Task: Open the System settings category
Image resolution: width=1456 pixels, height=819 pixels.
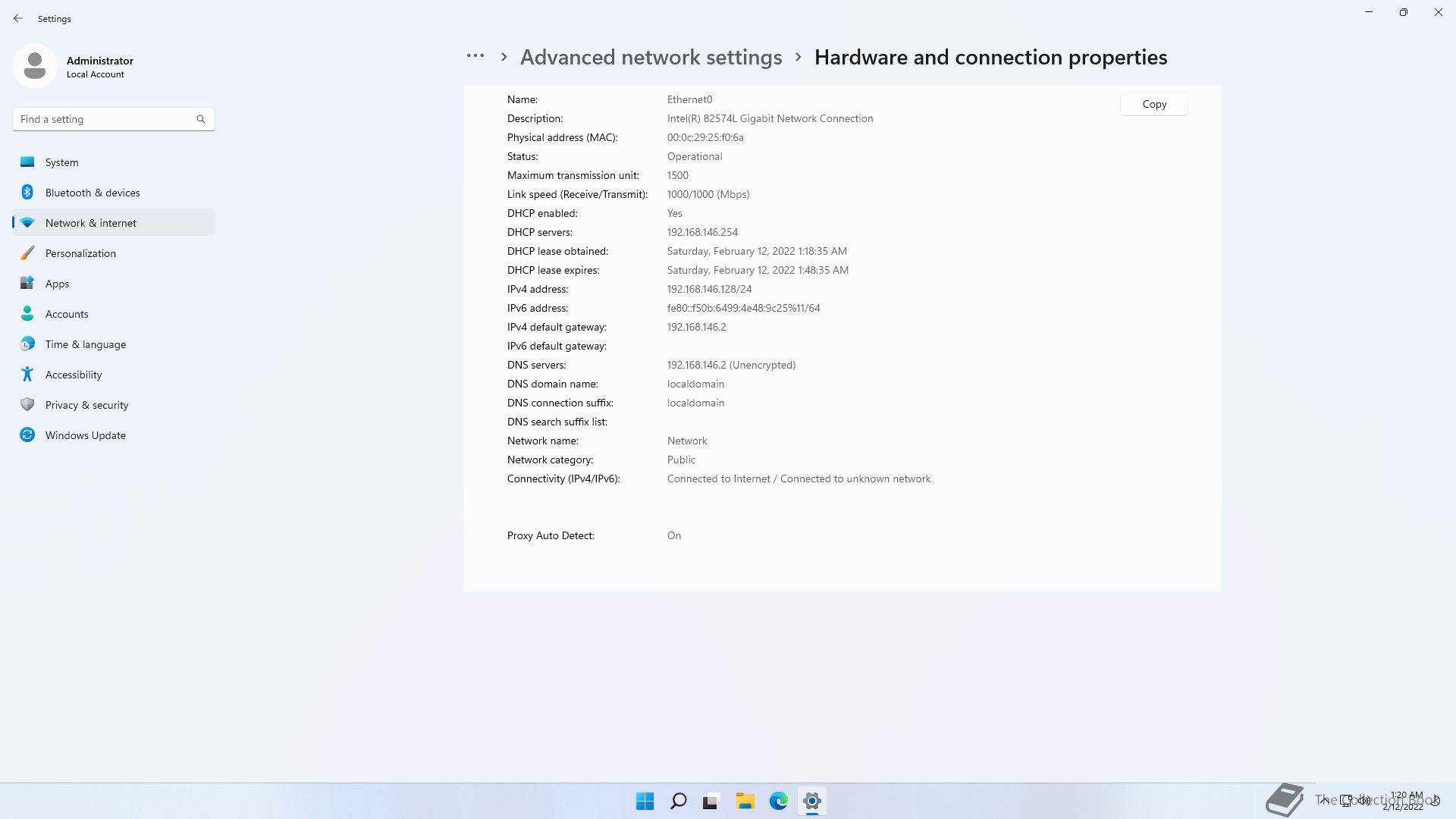Action: tap(114, 162)
